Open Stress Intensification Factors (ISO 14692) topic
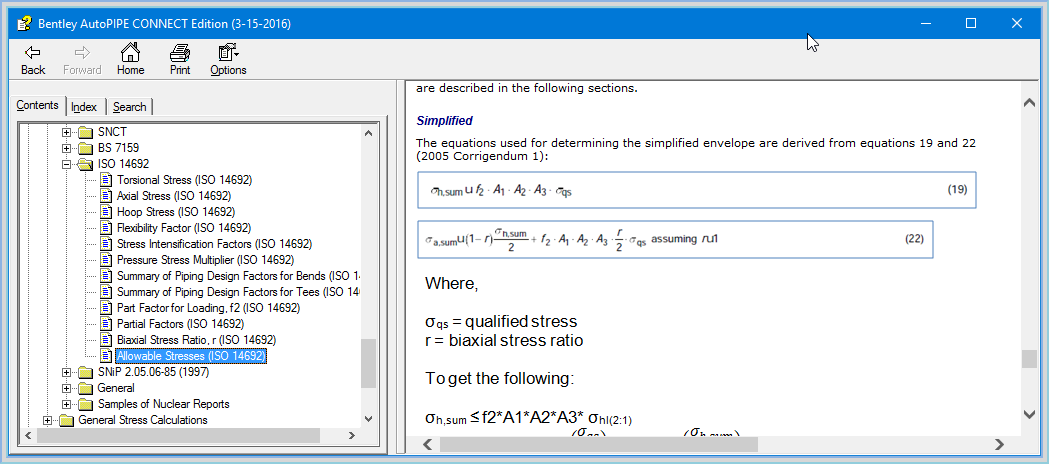 pyautogui.click(x=214, y=244)
